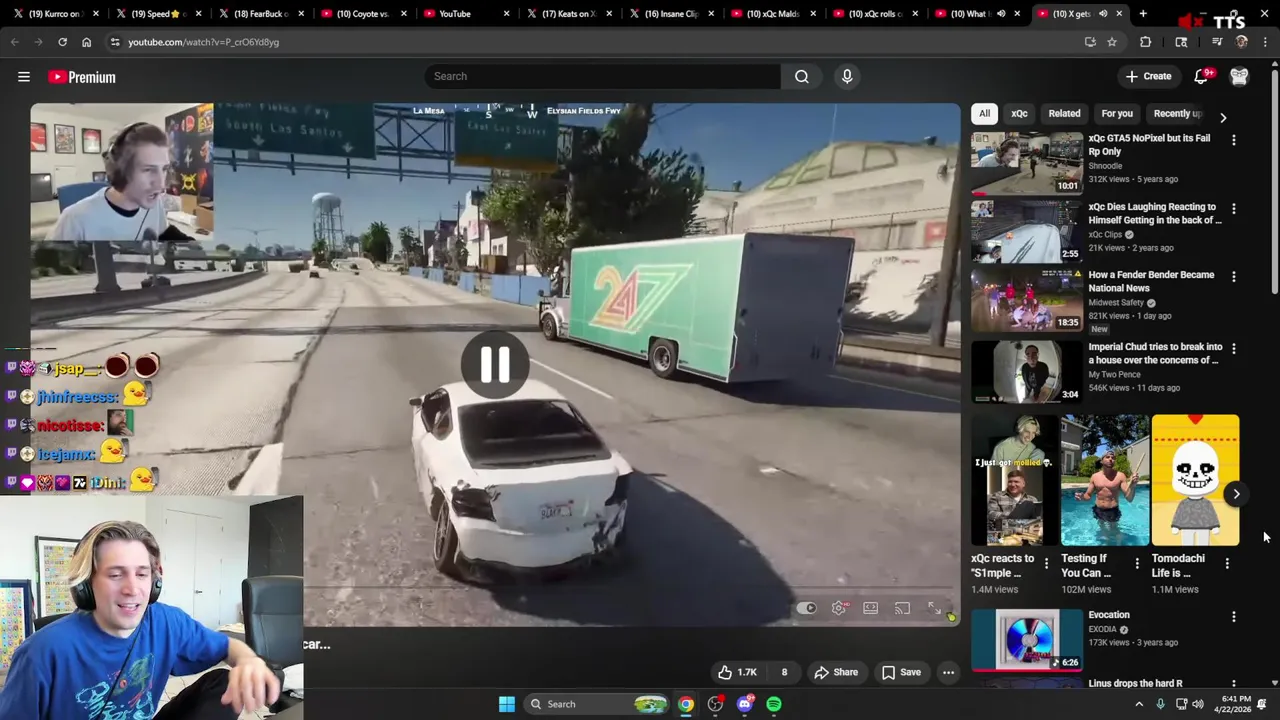Screen dimensions: 1280x720
Task: Open a new Chrome tab
Action: [1143, 14]
